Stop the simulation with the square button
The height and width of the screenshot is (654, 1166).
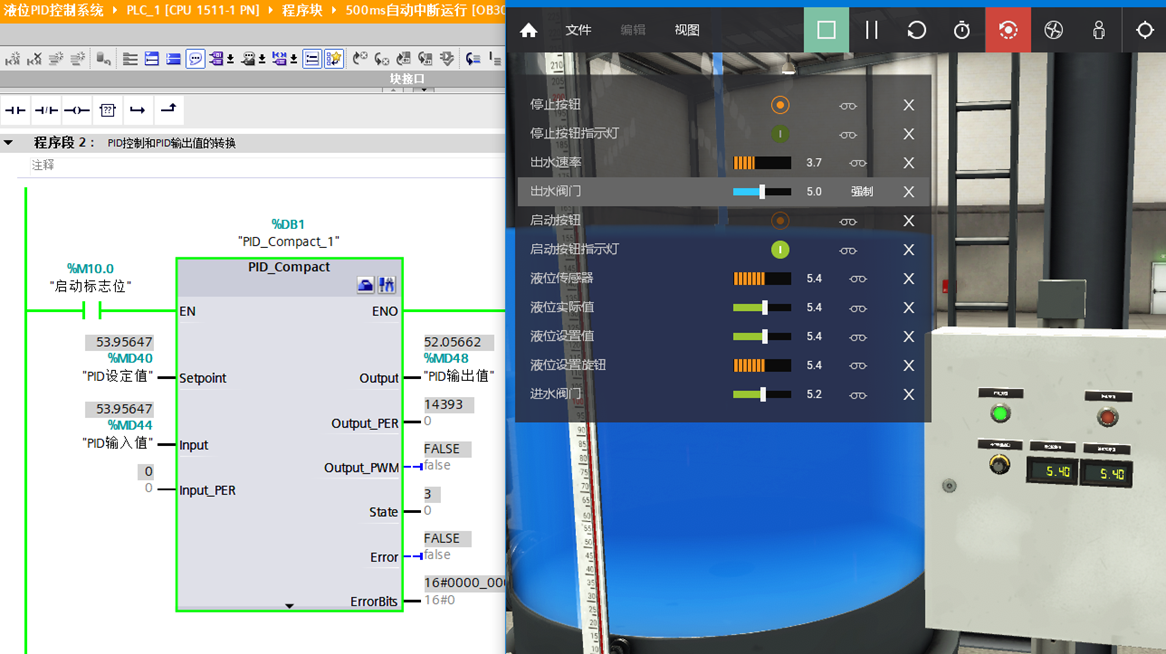click(x=826, y=30)
